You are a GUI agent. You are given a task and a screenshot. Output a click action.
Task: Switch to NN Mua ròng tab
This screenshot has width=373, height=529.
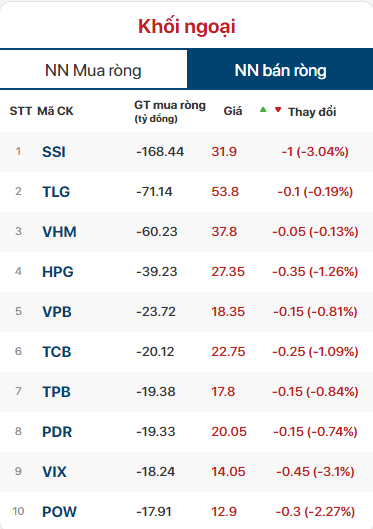coord(93,70)
